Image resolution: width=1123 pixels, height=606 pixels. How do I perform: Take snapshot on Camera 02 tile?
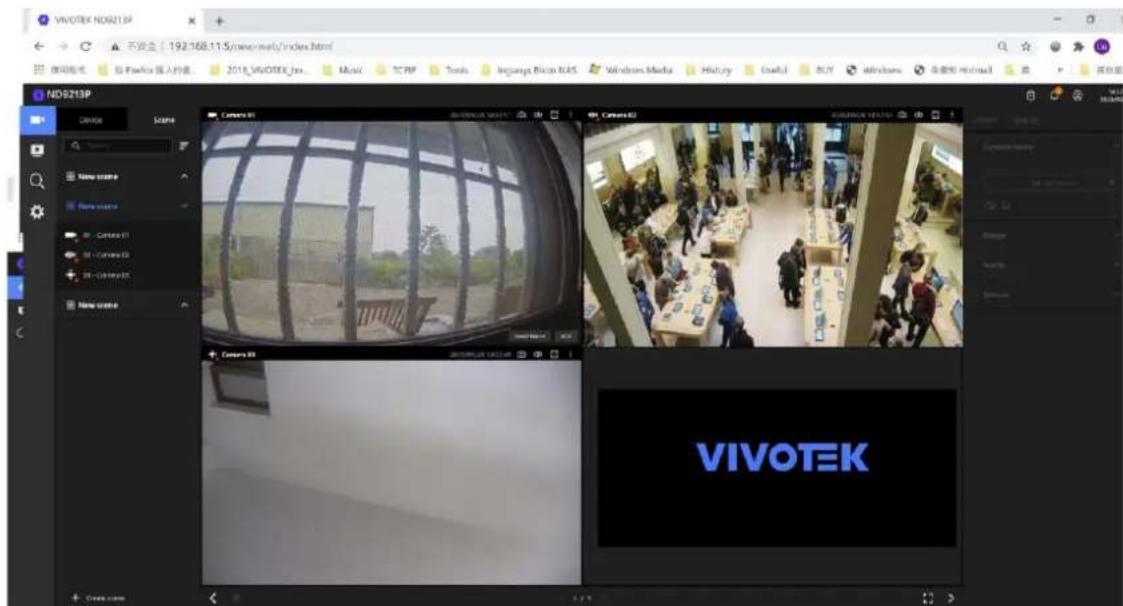coord(902,115)
